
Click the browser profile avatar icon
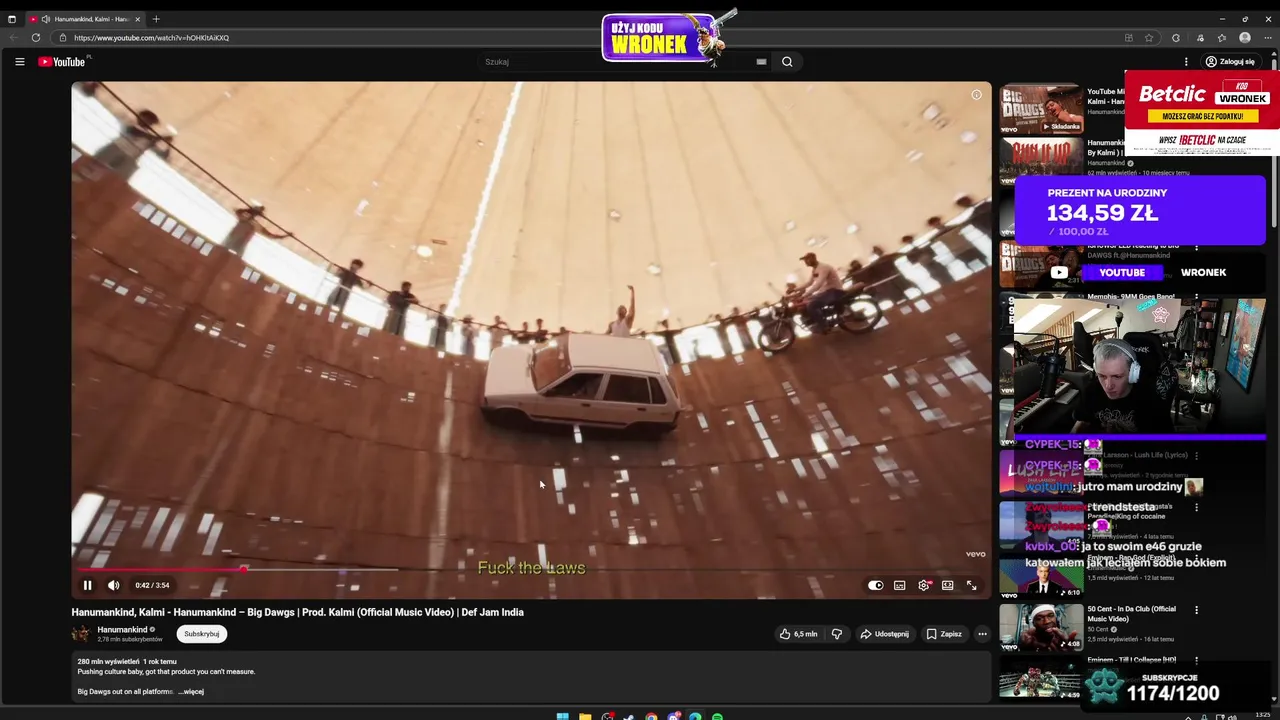(x=1245, y=37)
